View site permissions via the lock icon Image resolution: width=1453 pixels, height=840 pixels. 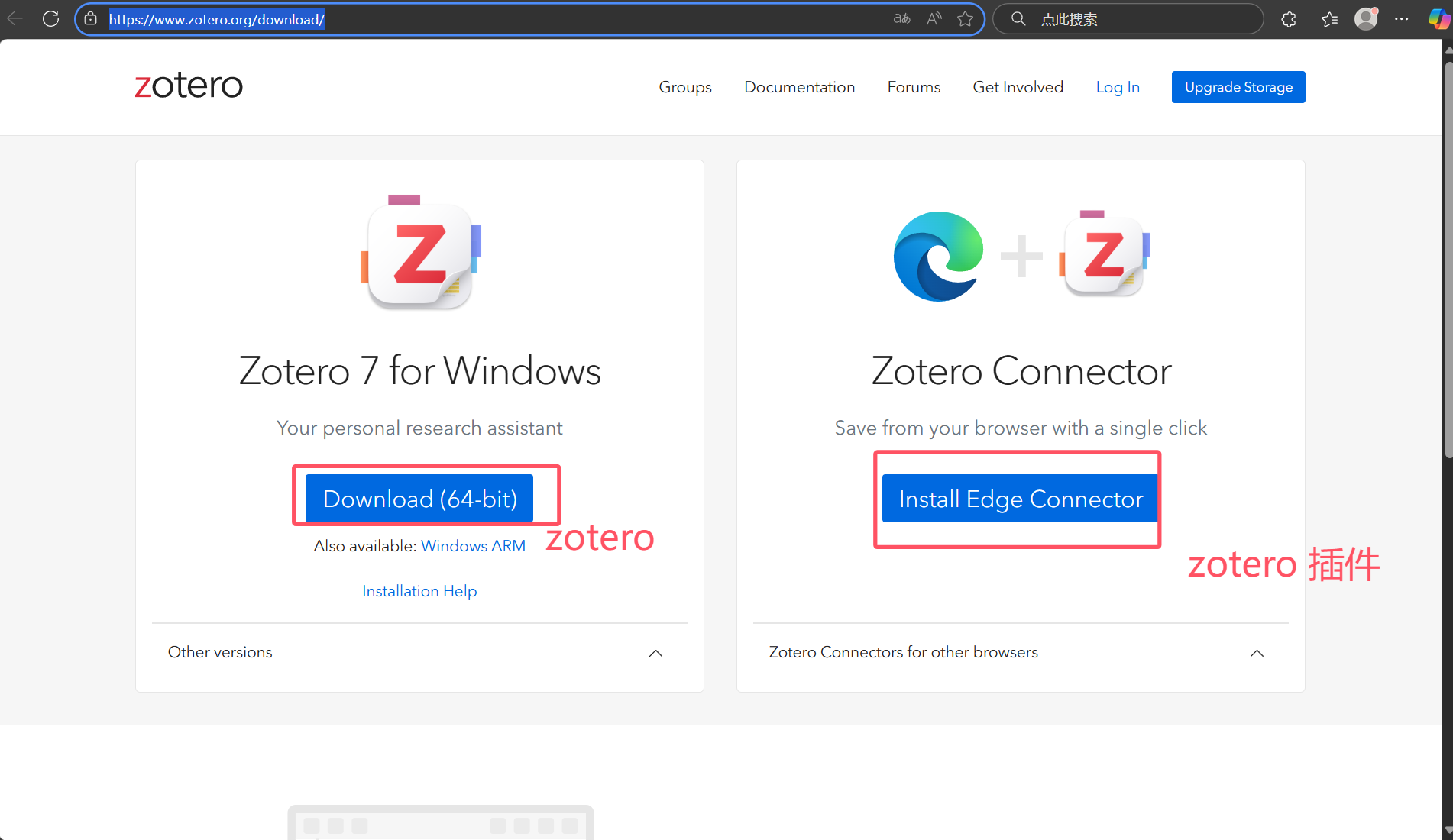(90, 18)
